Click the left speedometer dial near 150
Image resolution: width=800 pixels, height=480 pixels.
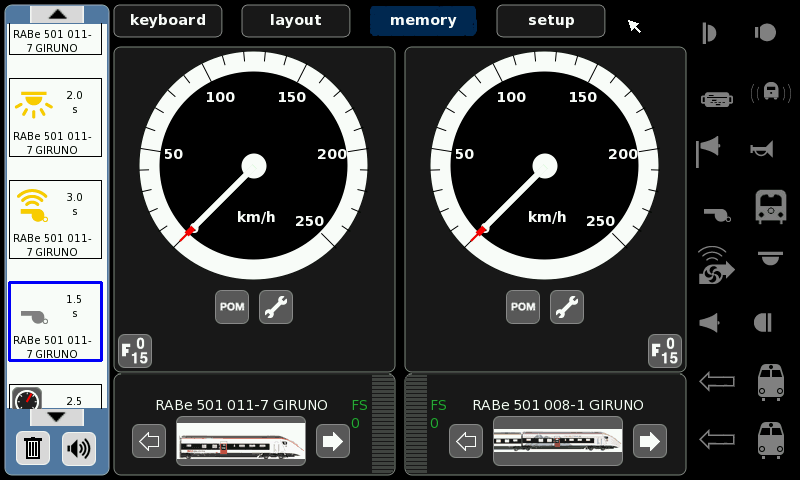pos(291,98)
